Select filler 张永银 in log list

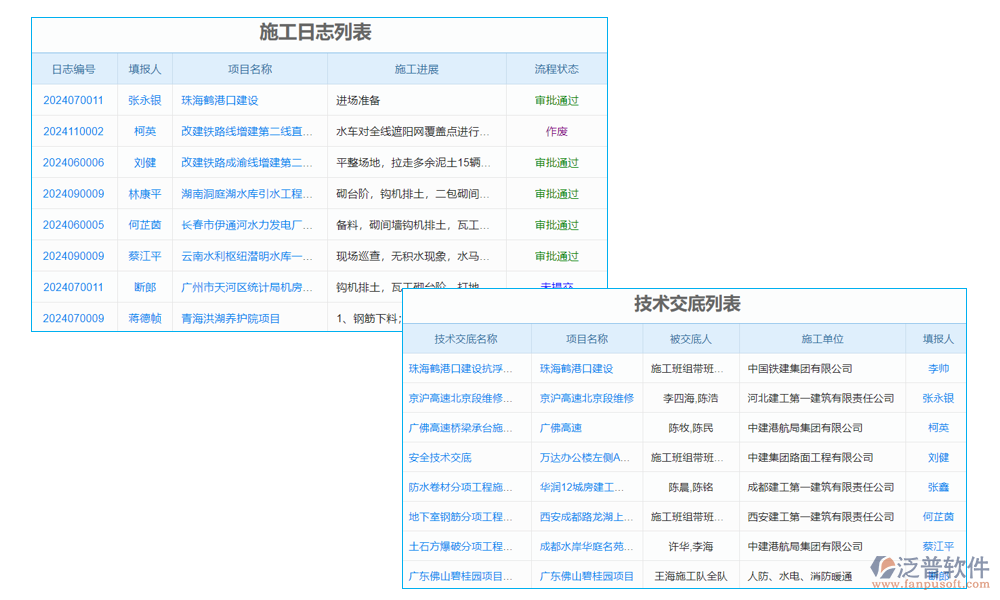[x=145, y=100]
